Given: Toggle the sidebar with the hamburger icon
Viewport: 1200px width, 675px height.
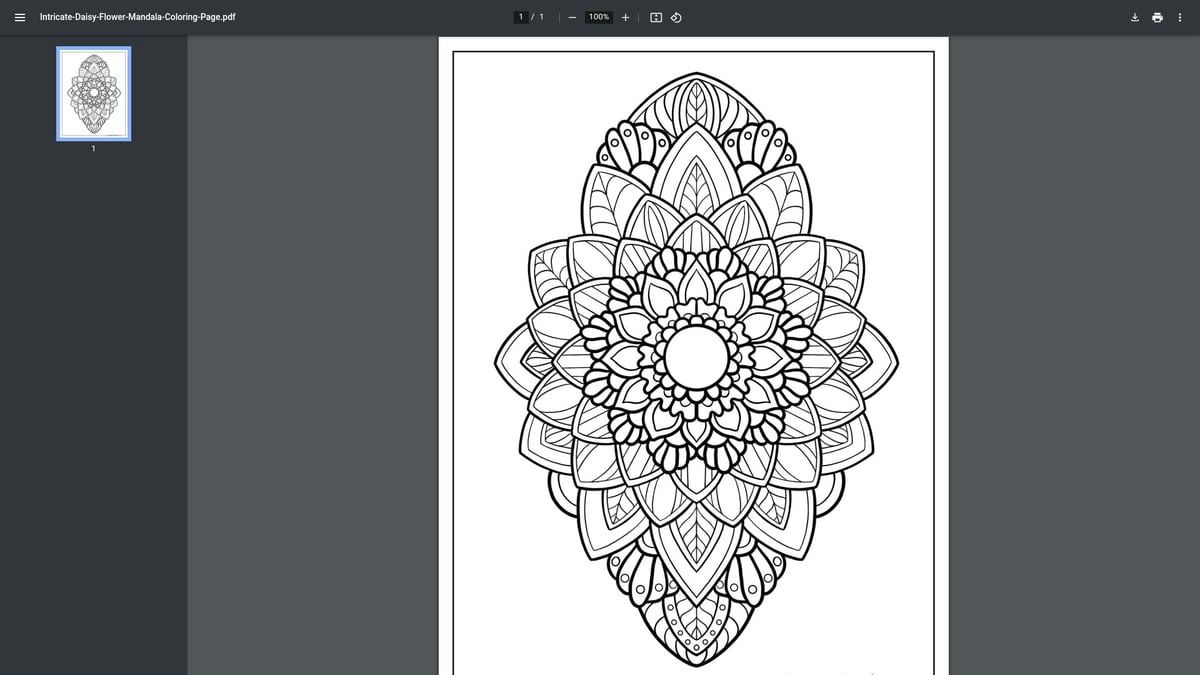Looking at the screenshot, I should coord(20,17).
